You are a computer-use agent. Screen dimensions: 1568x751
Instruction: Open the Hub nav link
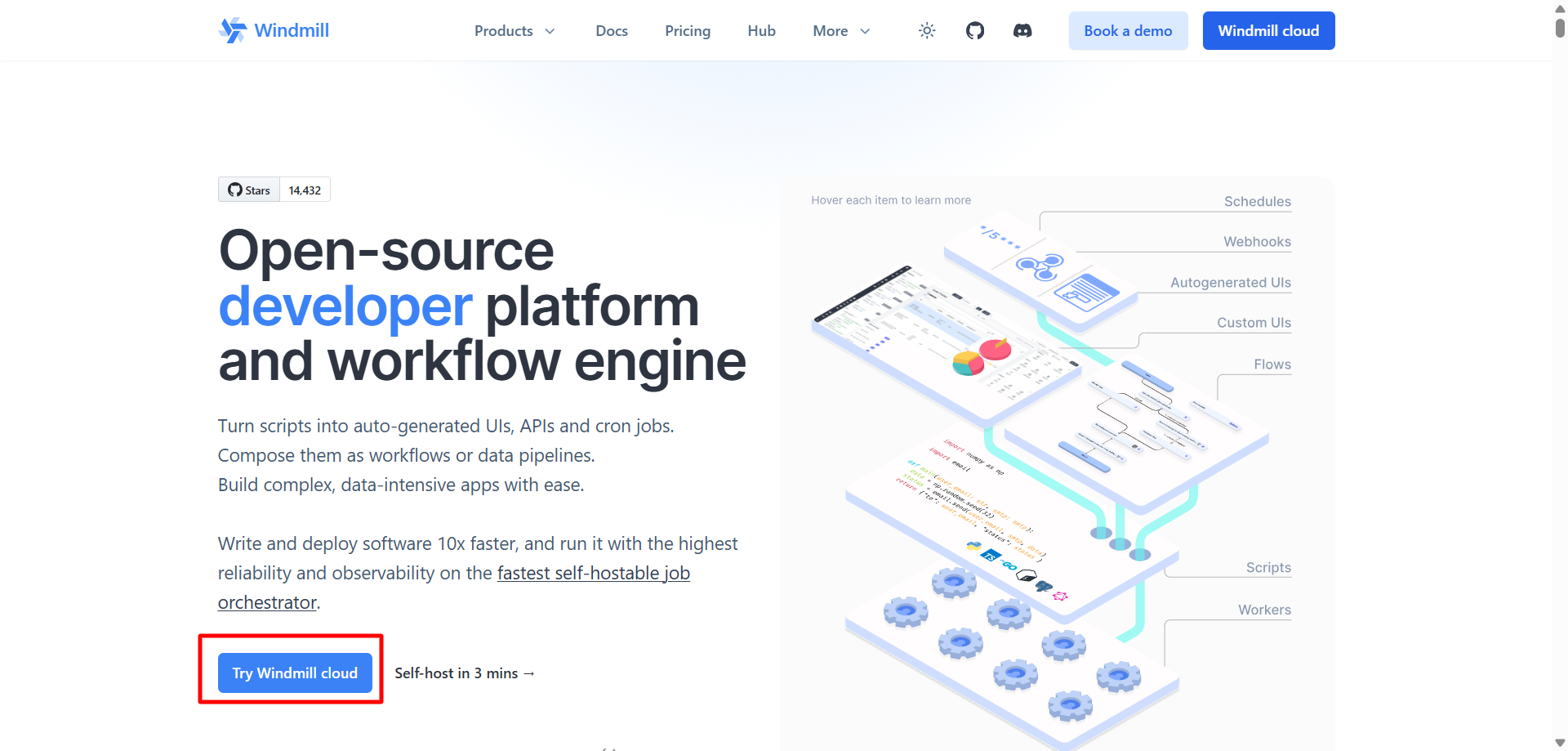[x=761, y=31]
